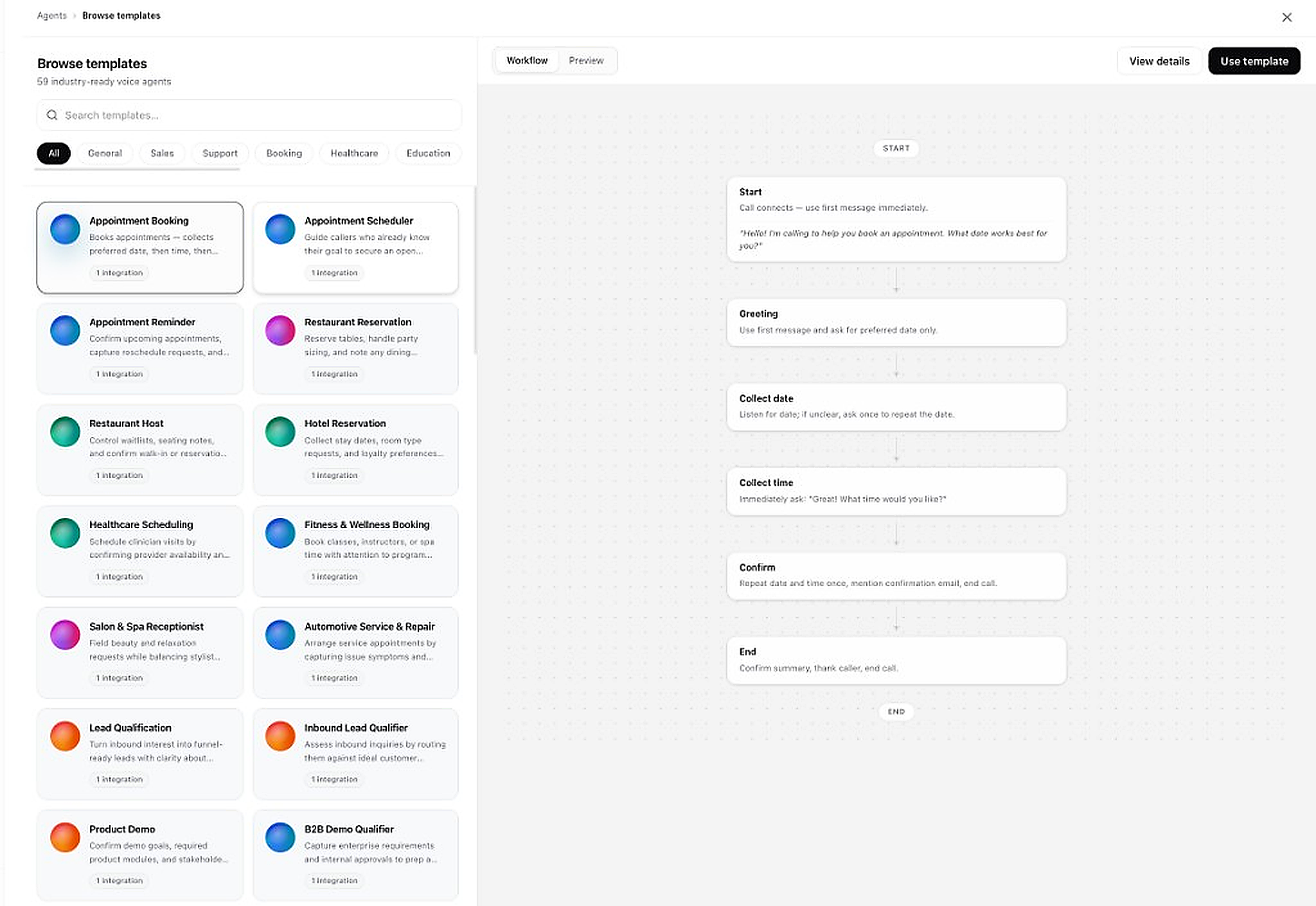The image size is (1316, 906).
Task: Click B2B Demo Qualifier blue orb icon
Action: (280, 837)
